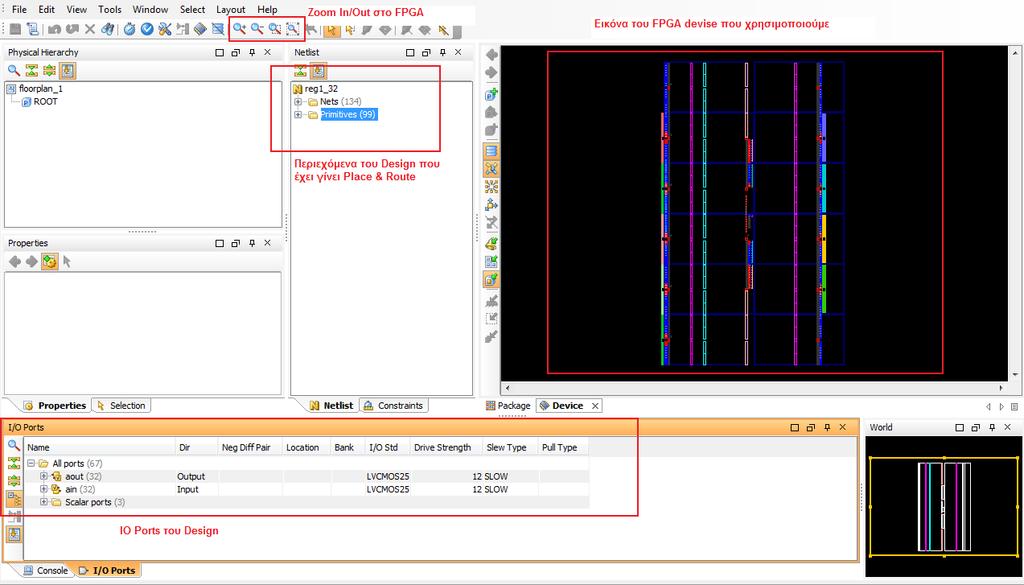Click the stopwatch timing icon

(x=129, y=29)
